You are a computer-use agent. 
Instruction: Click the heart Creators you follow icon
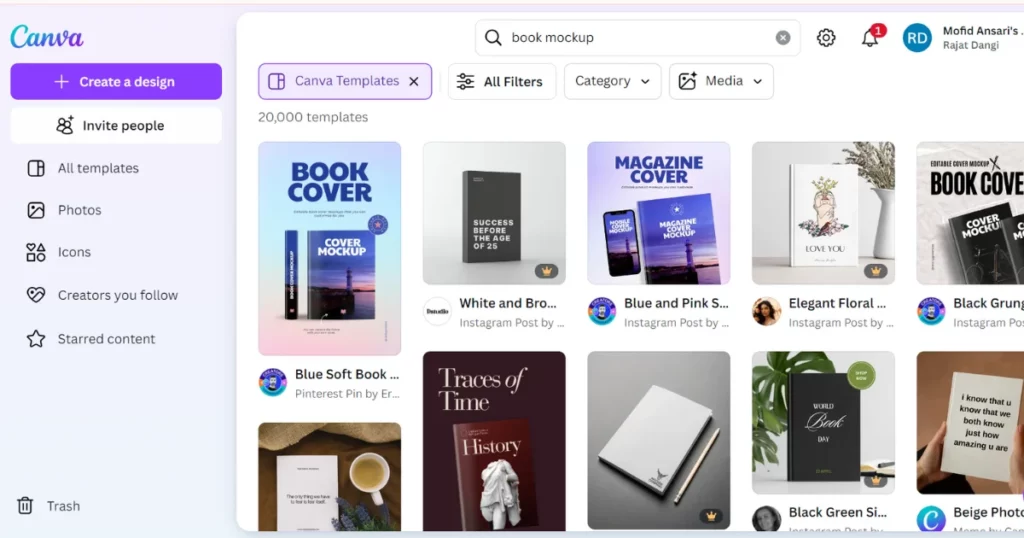pos(36,295)
